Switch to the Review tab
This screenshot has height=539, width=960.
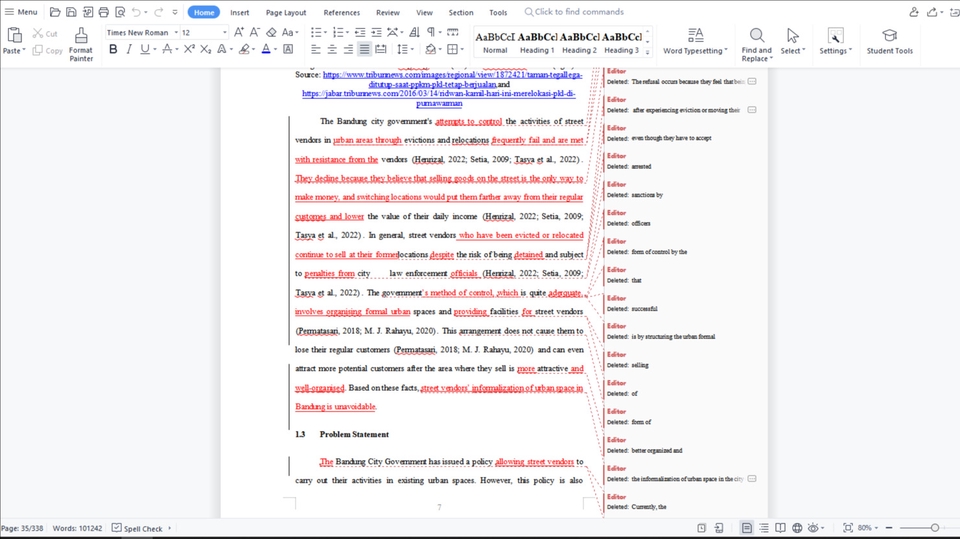[388, 12]
